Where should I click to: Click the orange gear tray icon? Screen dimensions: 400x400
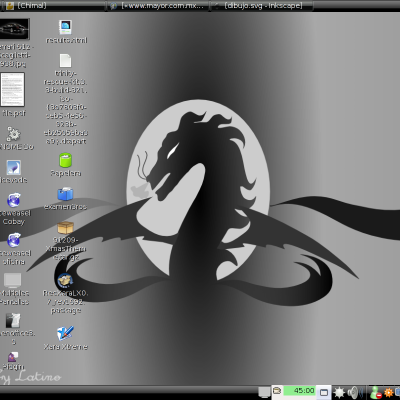click(389, 393)
